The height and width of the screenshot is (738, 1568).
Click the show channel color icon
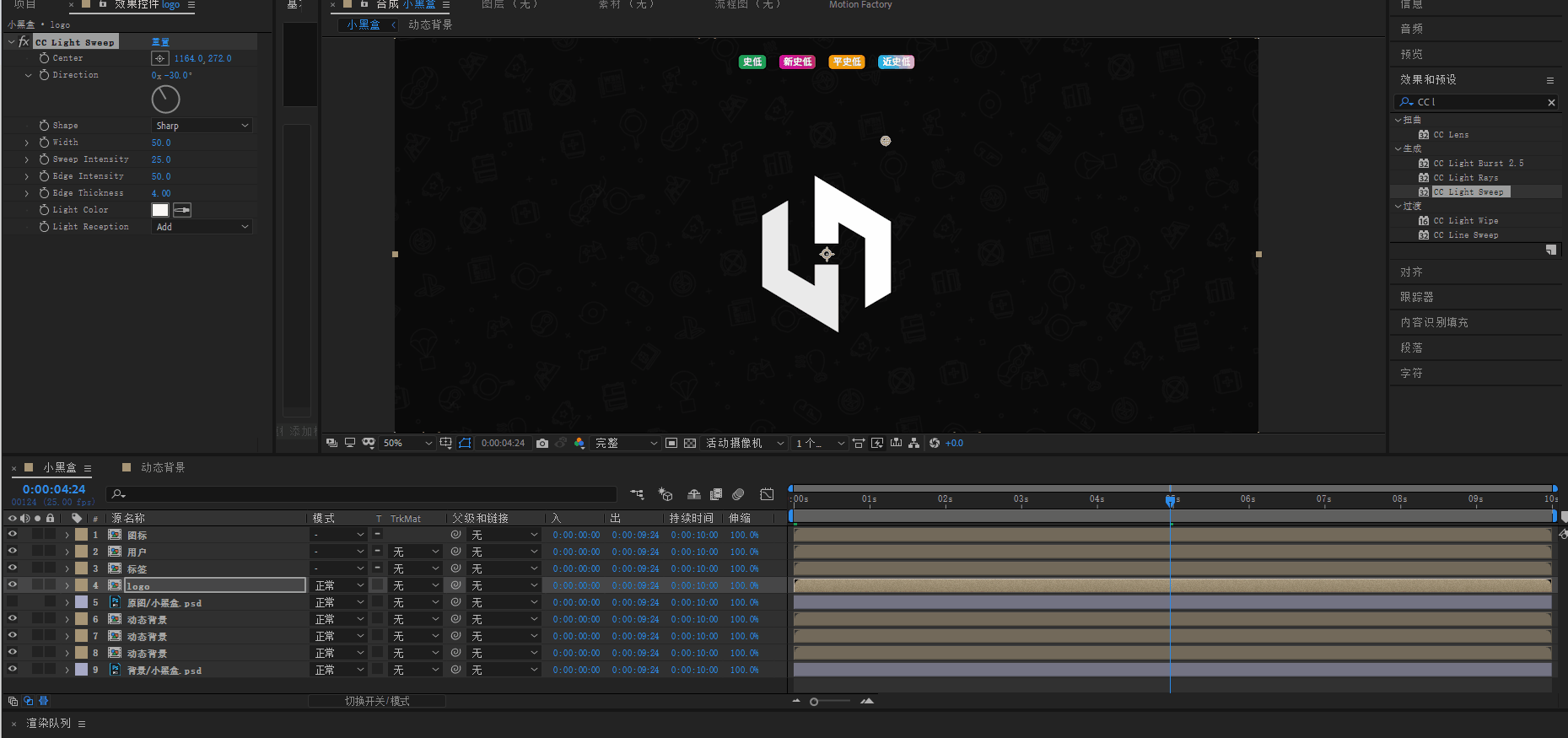[579, 443]
